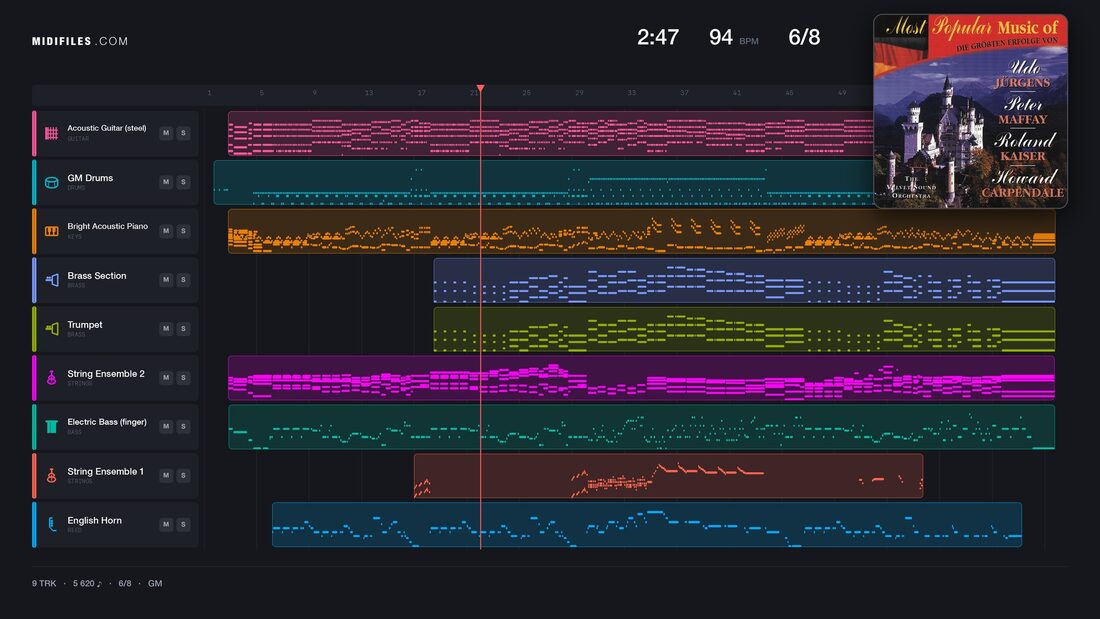This screenshot has height=619, width=1100.
Task: Select the Acoustic Guitar (steel) track name
Action: [x=107, y=128]
